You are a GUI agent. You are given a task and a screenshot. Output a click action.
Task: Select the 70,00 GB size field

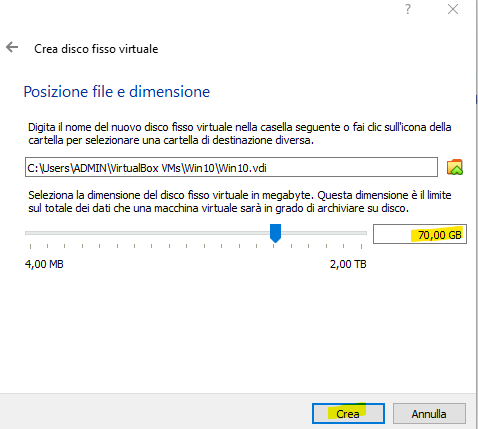[x=420, y=234]
